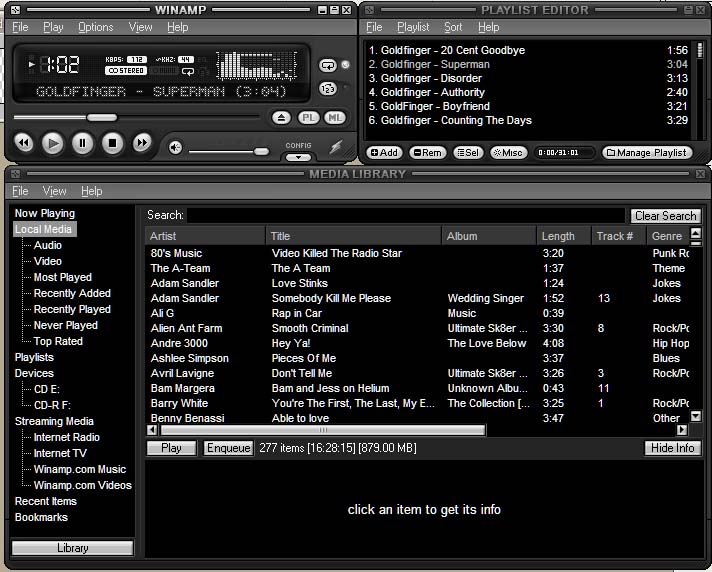
Task: Open the Sel selection dropdown button
Action: (x=468, y=153)
